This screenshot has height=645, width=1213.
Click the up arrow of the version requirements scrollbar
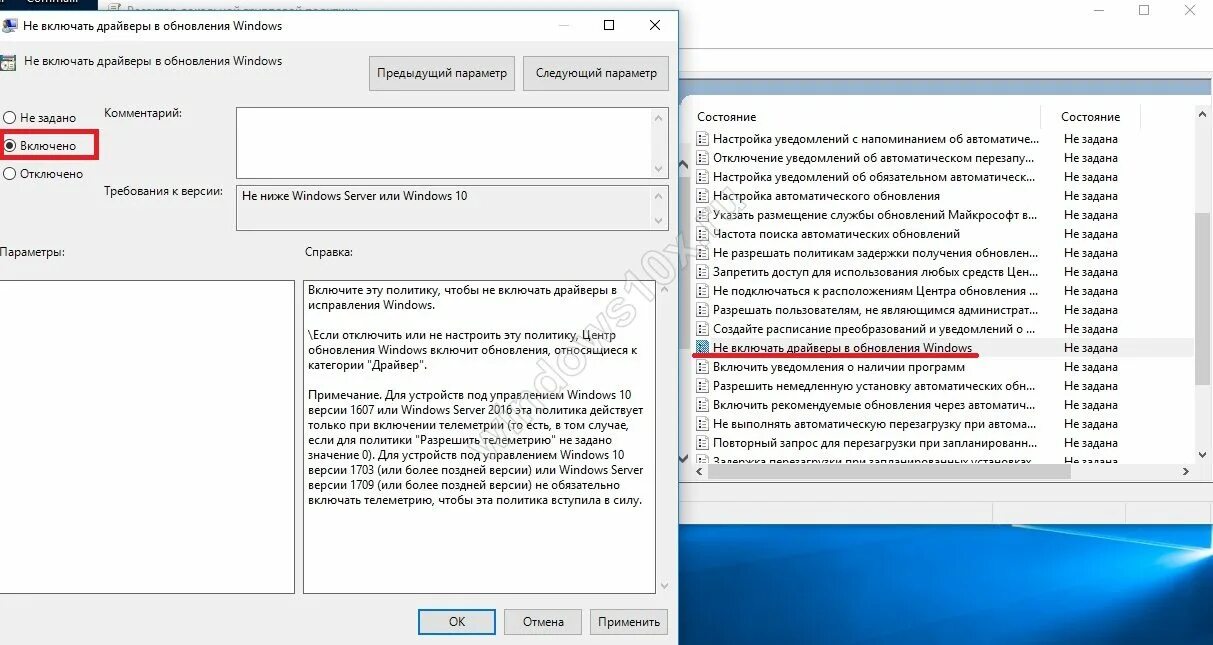660,195
